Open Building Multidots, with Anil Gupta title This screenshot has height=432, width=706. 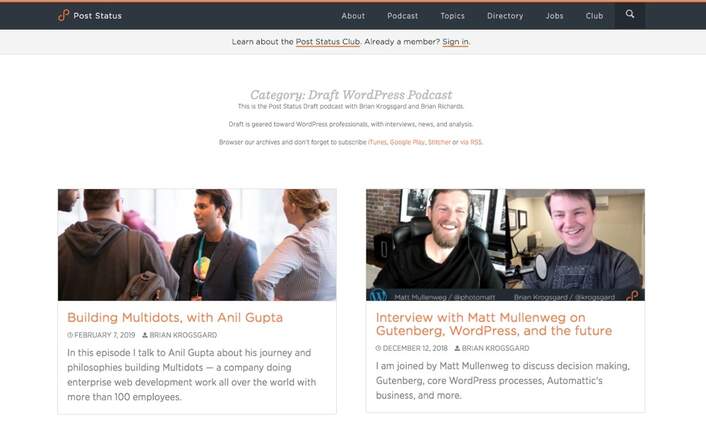coord(175,318)
